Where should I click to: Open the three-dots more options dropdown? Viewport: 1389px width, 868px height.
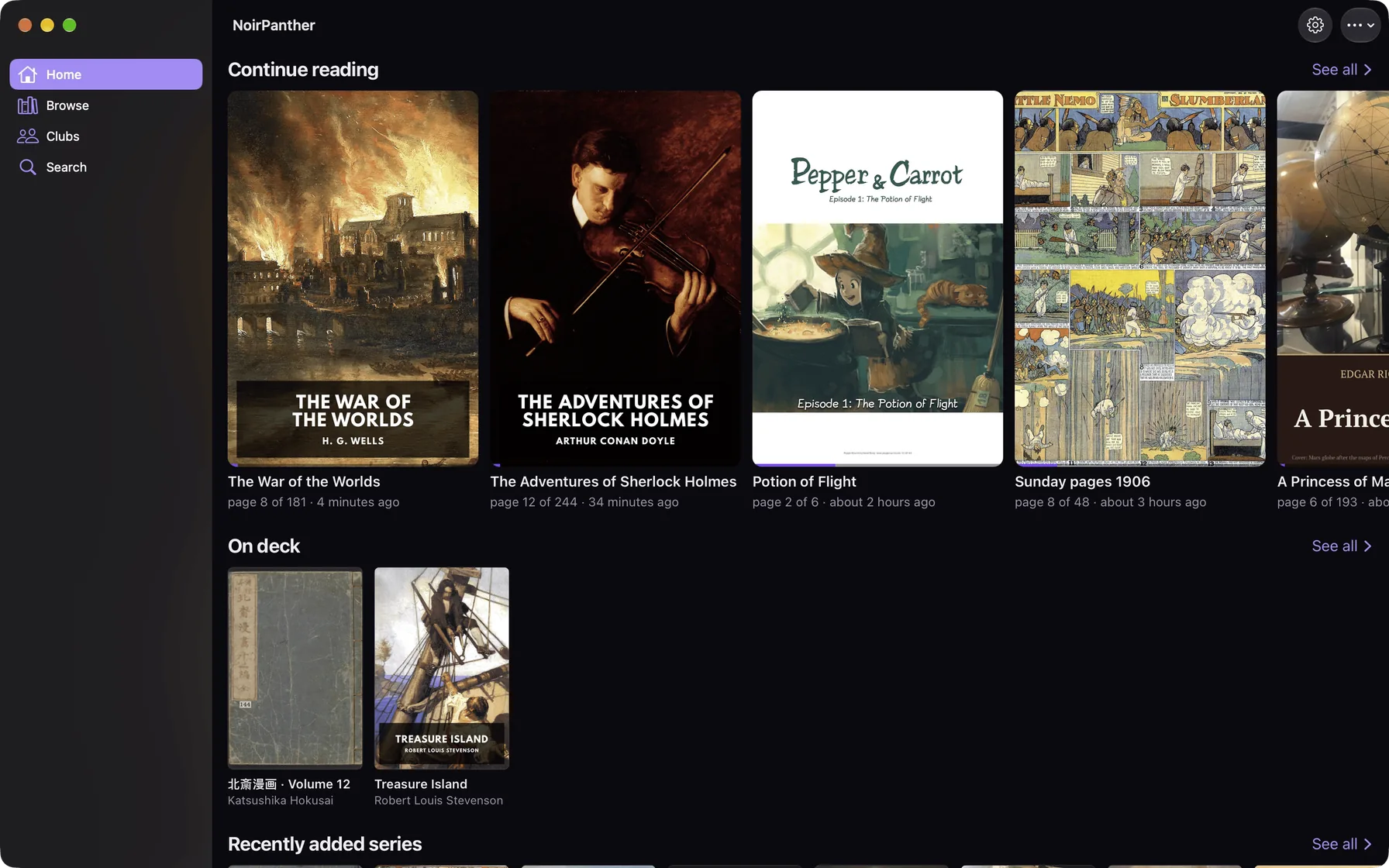coord(1360,25)
